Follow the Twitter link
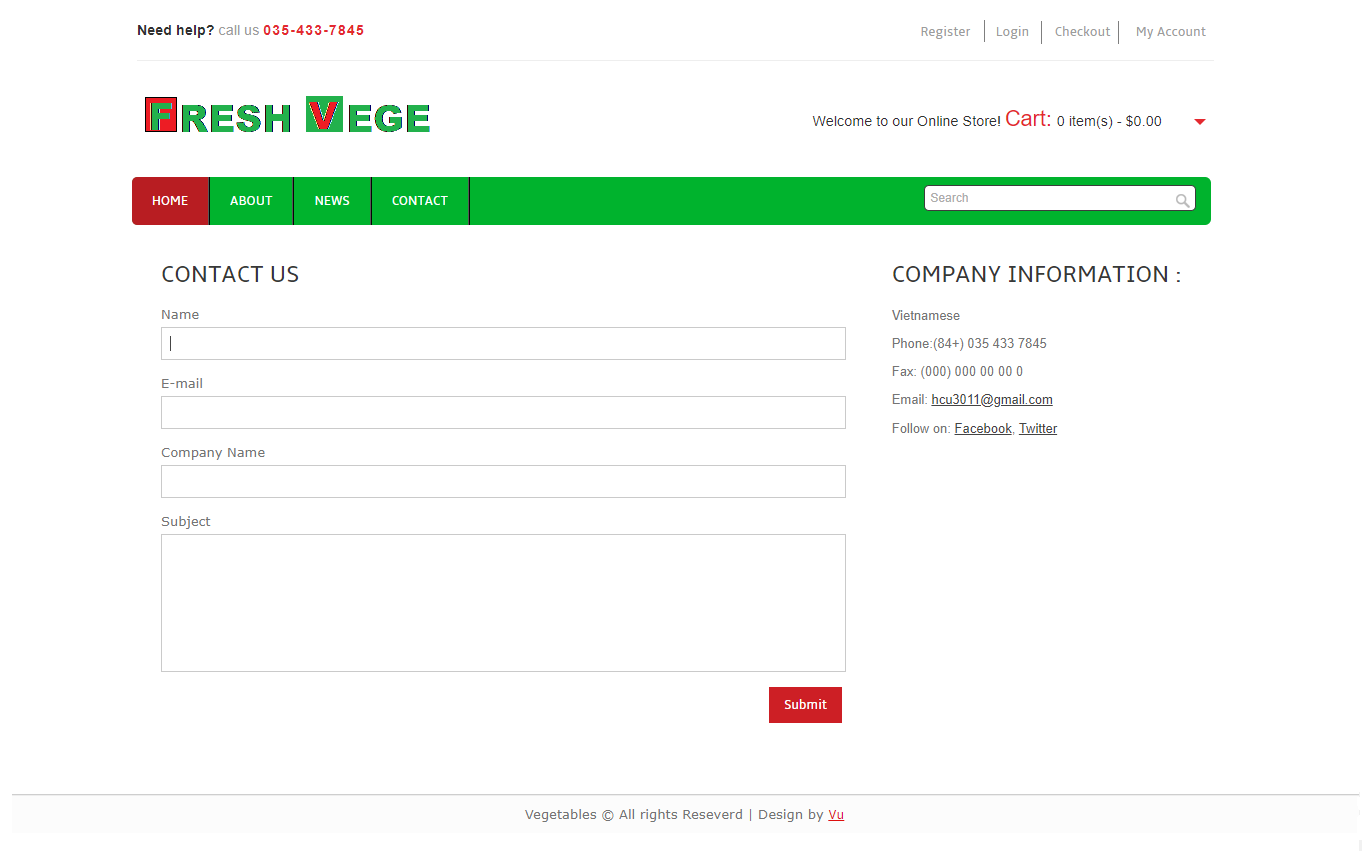 [x=1038, y=429]
